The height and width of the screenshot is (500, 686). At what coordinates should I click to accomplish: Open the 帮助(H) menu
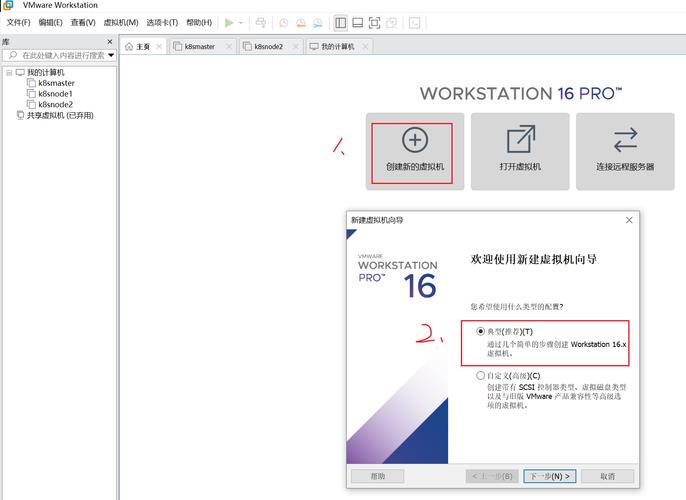click(199, 22)
